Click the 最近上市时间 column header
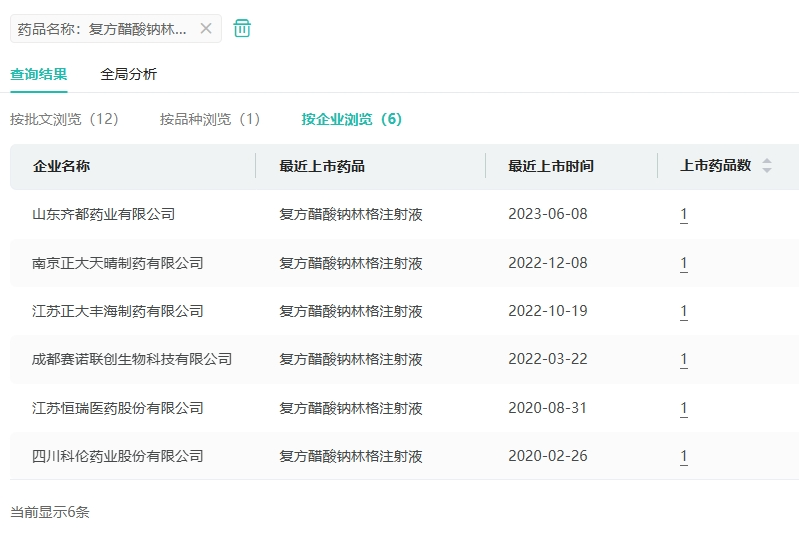 pyautogui.click(x=550, y=166)
